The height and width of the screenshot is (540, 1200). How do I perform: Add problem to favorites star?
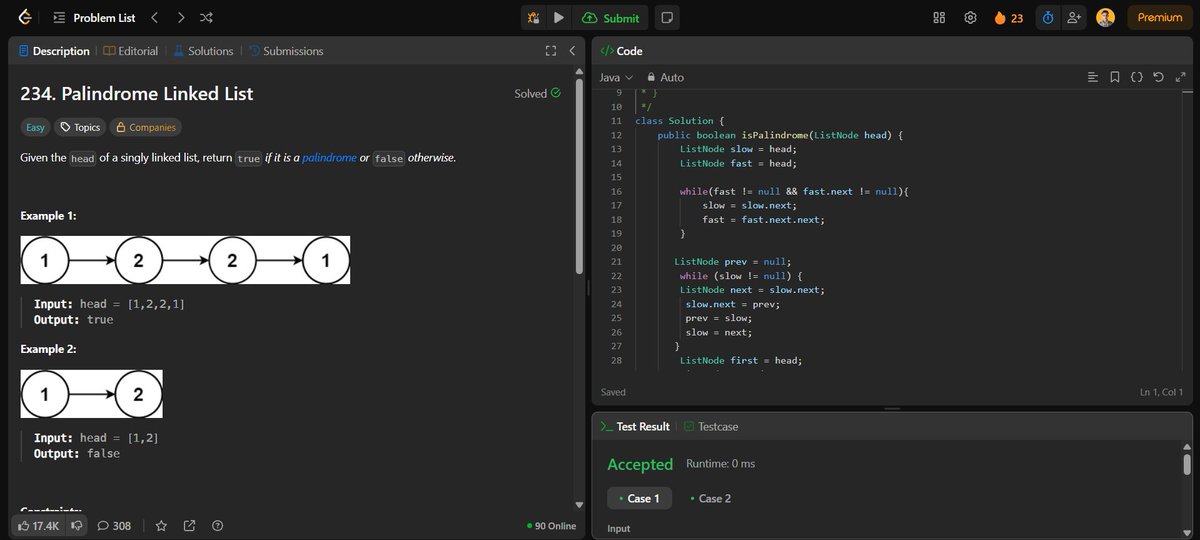[161, 525]
